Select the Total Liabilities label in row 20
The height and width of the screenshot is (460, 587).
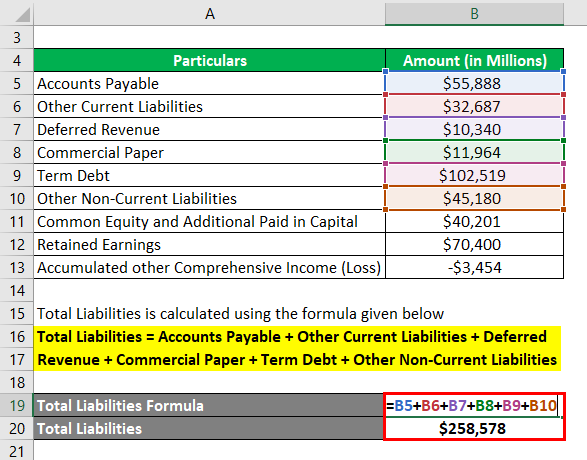tap(209, 429)
